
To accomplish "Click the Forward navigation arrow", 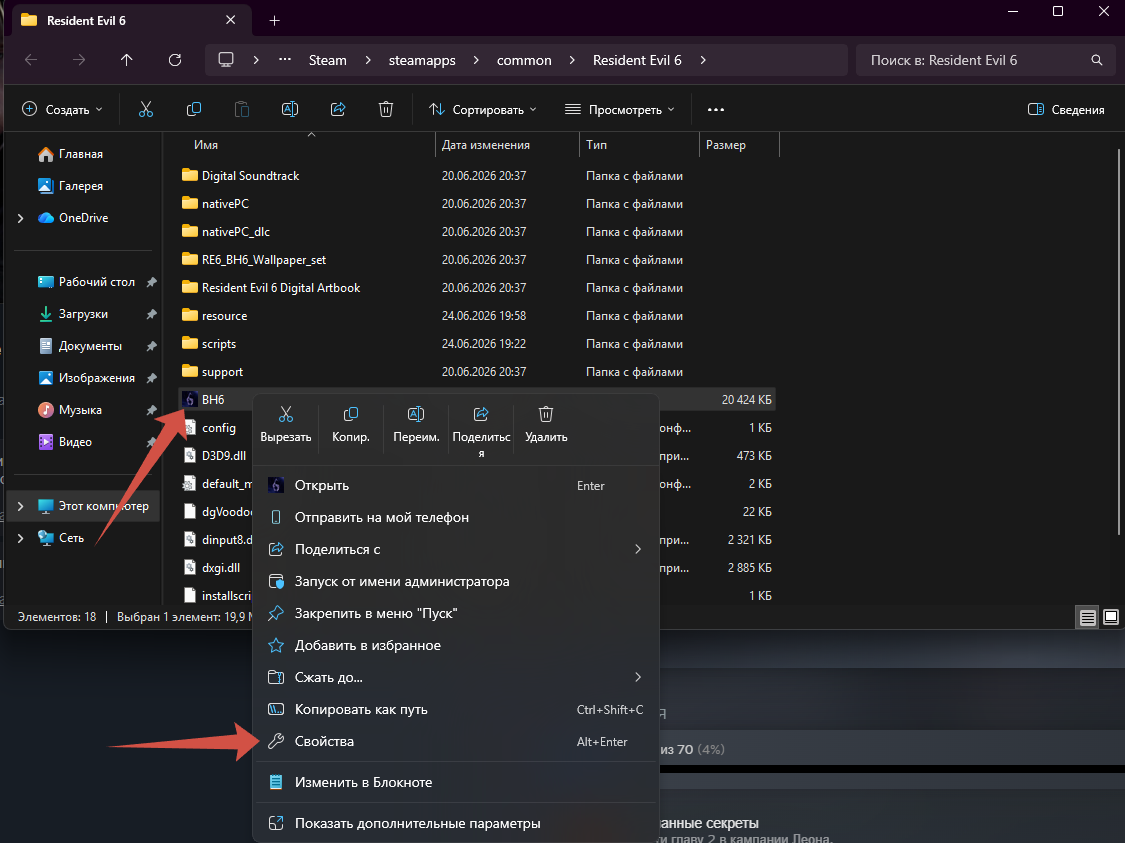I will 79,60.
